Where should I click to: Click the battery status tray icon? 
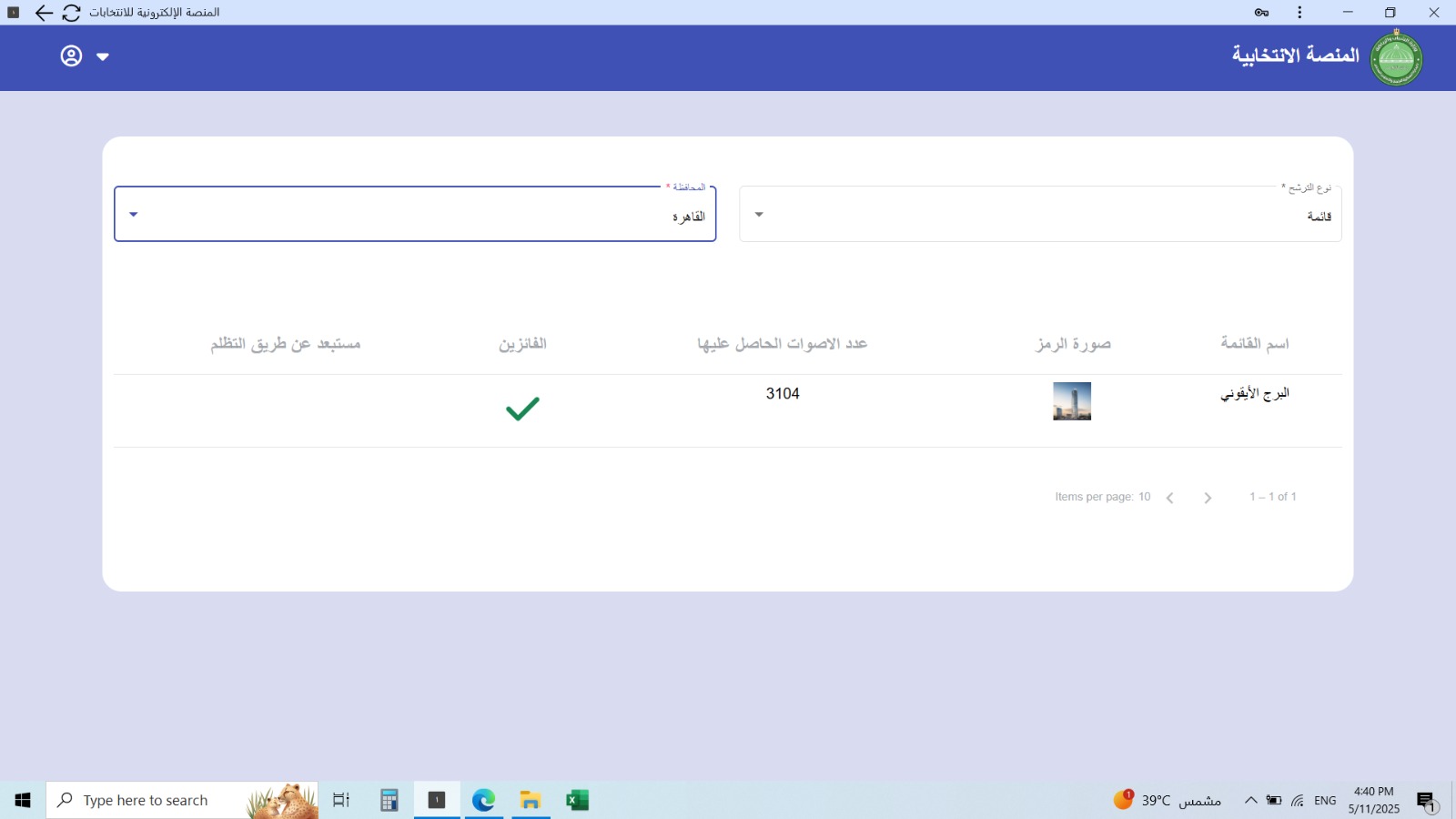[1274, 801]
